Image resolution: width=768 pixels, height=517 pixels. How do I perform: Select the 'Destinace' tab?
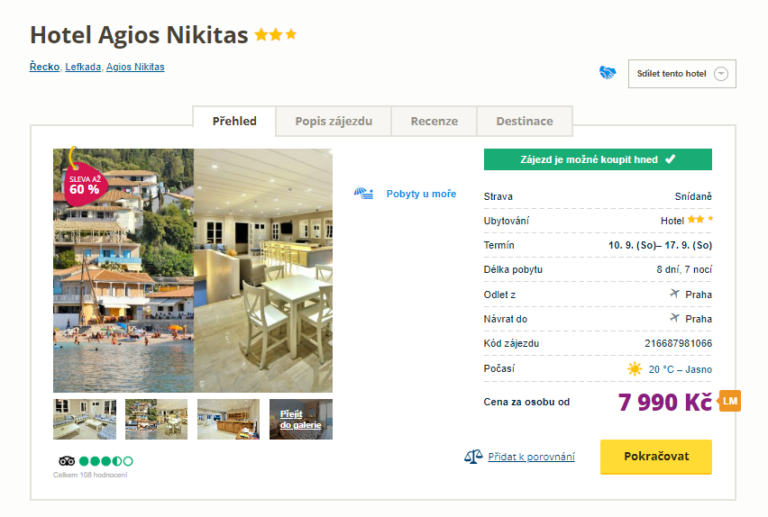pyautogui.click(x=524, y=121)
